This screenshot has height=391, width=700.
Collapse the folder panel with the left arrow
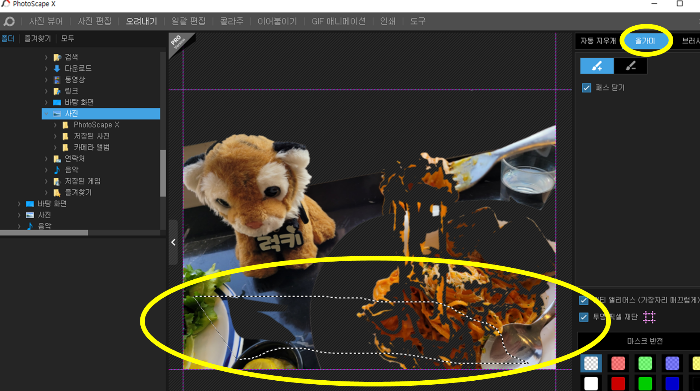(x=173, y=242)
